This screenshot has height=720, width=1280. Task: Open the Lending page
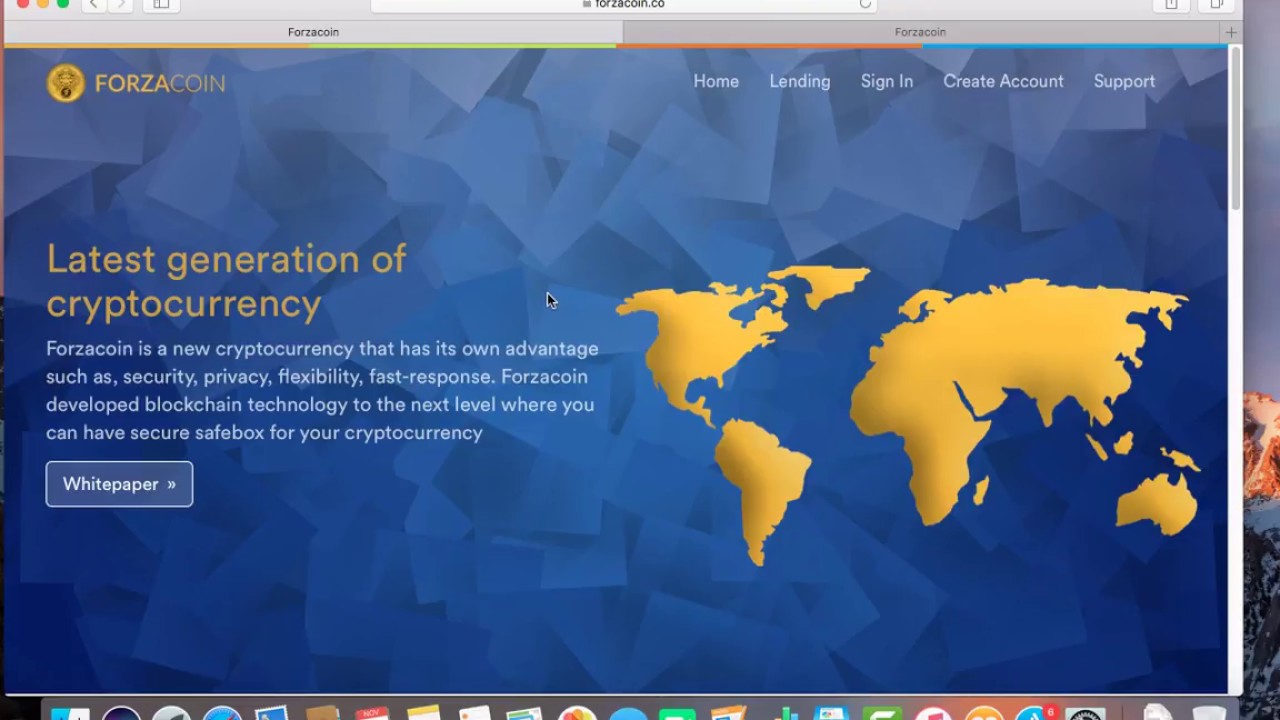point(800,82)
